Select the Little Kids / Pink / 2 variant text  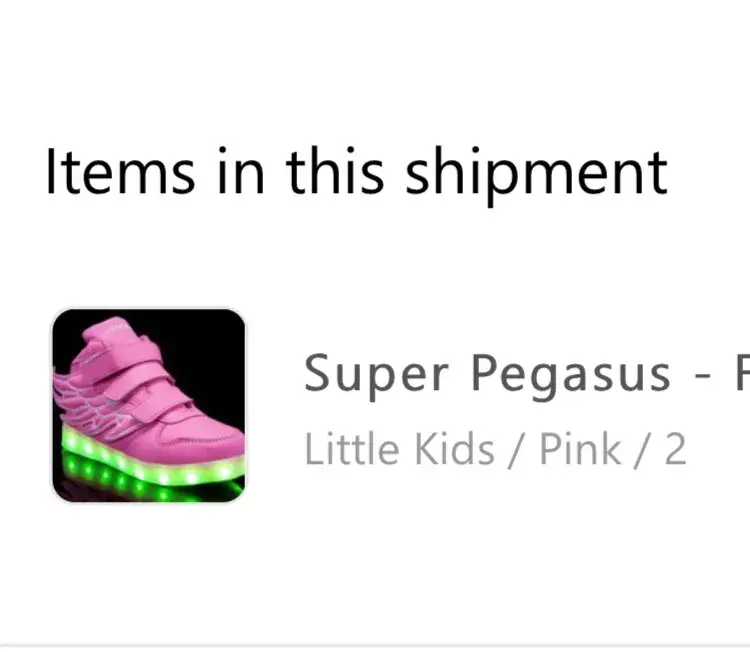(x=495, y=450)
